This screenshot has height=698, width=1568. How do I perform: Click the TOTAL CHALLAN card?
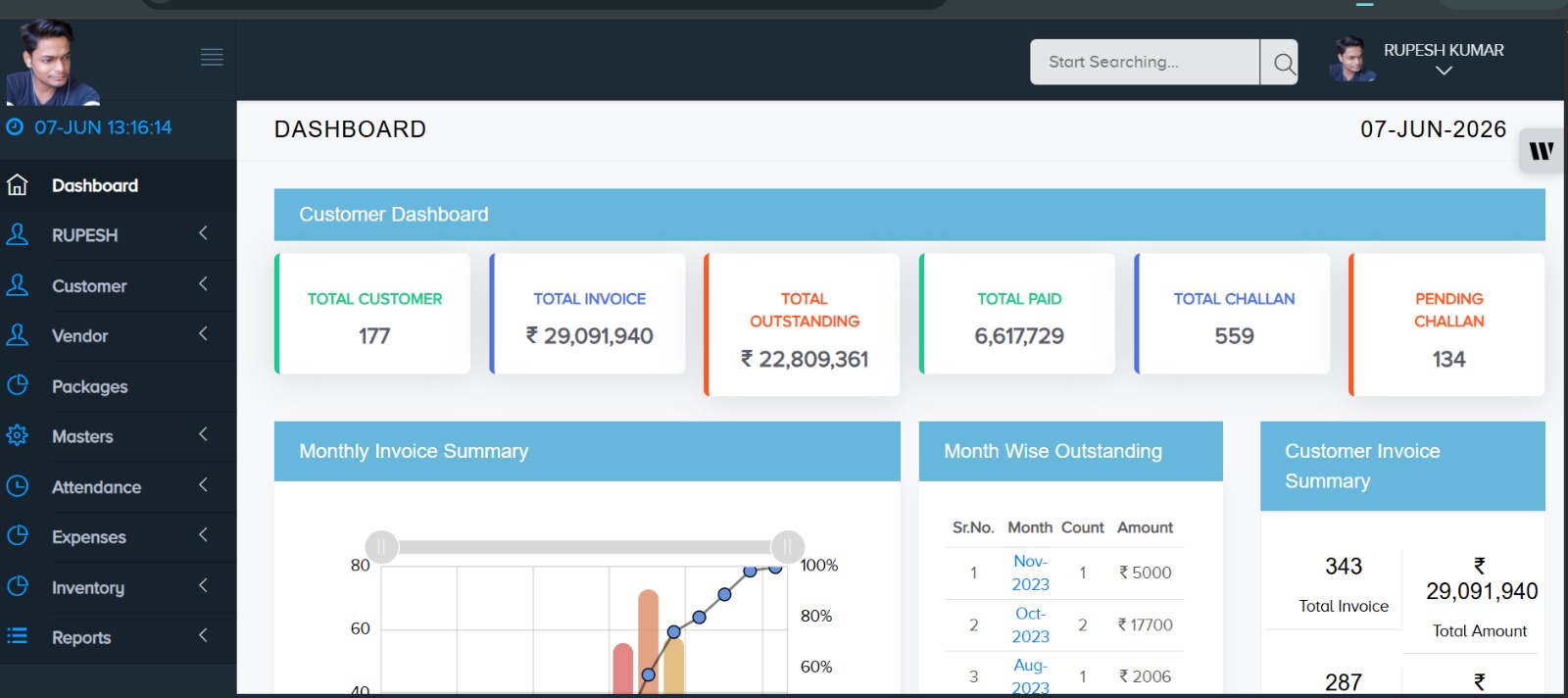(x=1233, y=314)
